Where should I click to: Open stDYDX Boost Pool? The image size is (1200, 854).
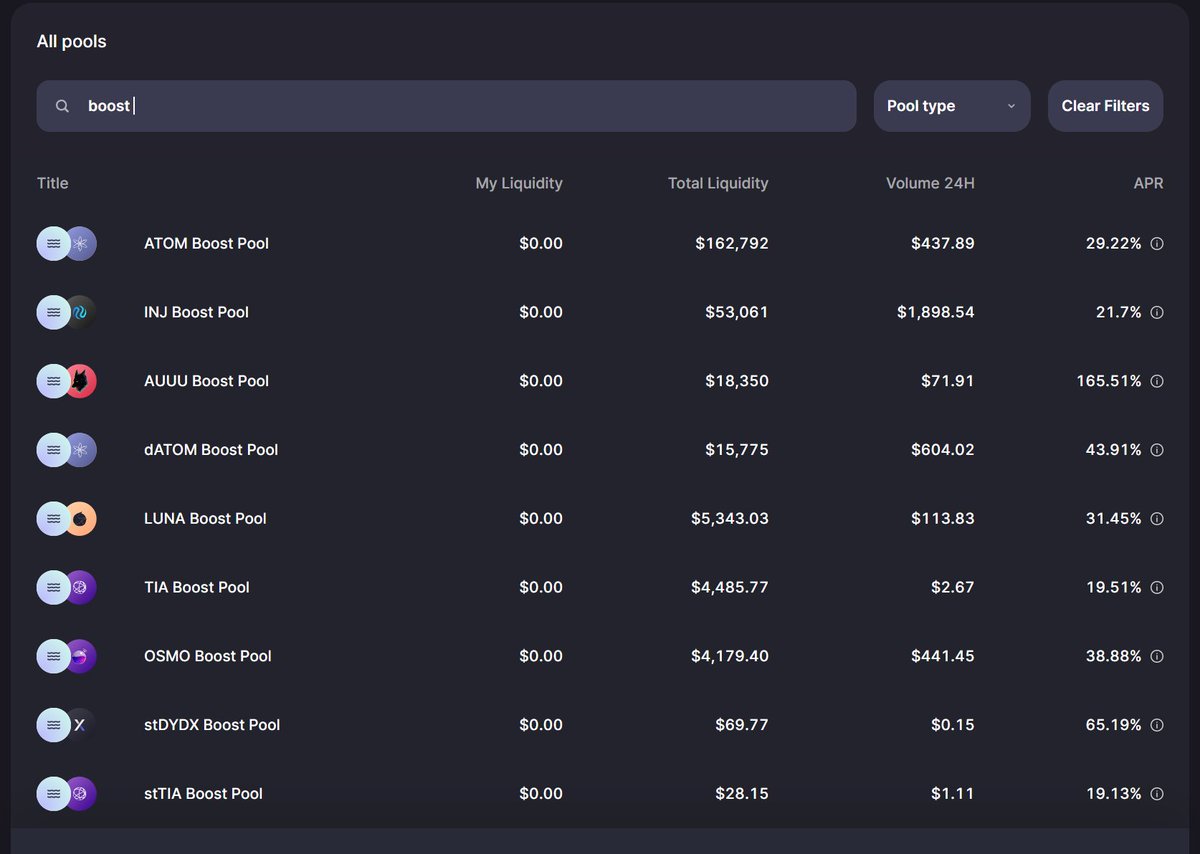coord(212,725)
